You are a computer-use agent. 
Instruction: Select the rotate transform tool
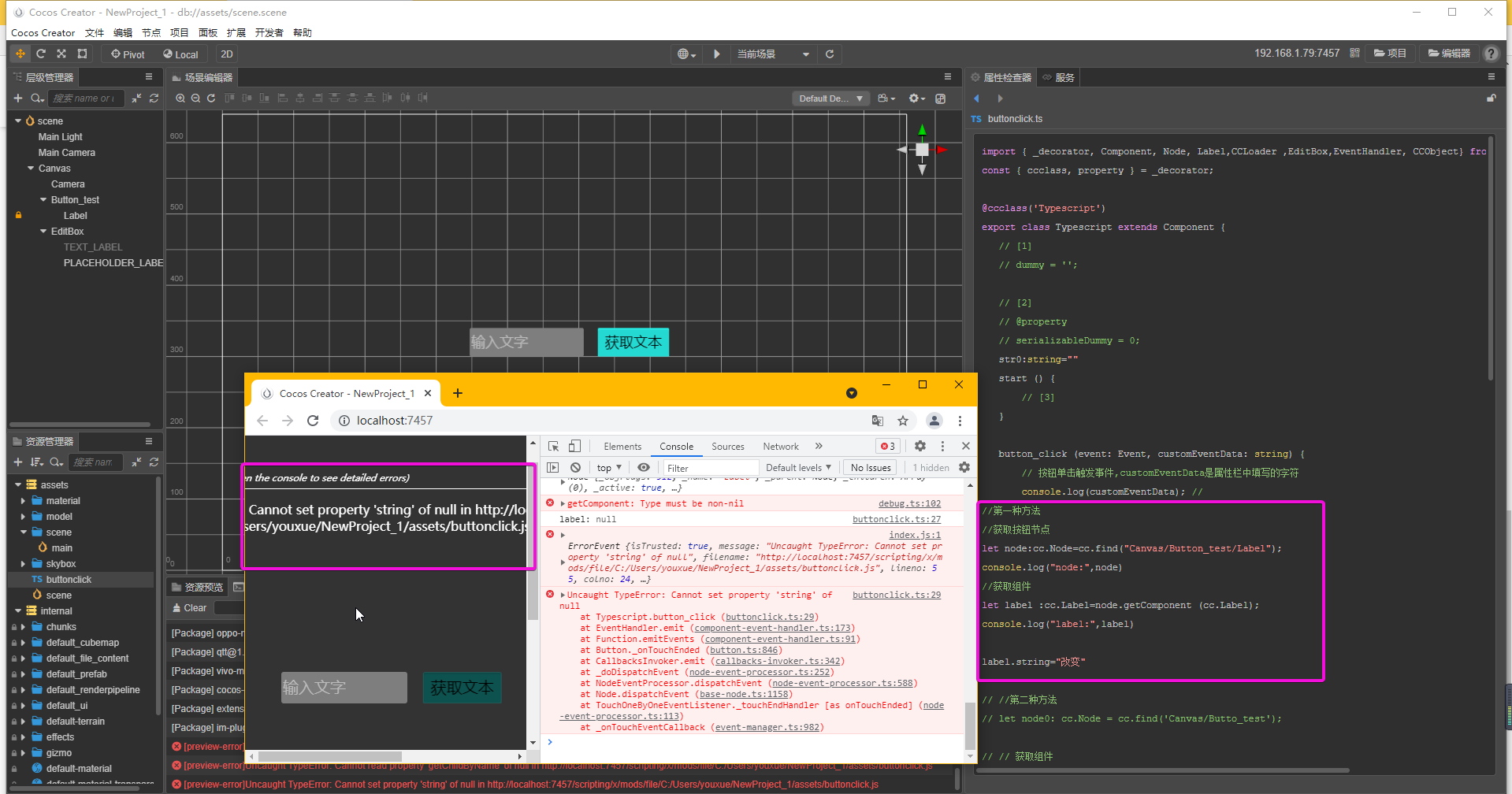point(41,54)
